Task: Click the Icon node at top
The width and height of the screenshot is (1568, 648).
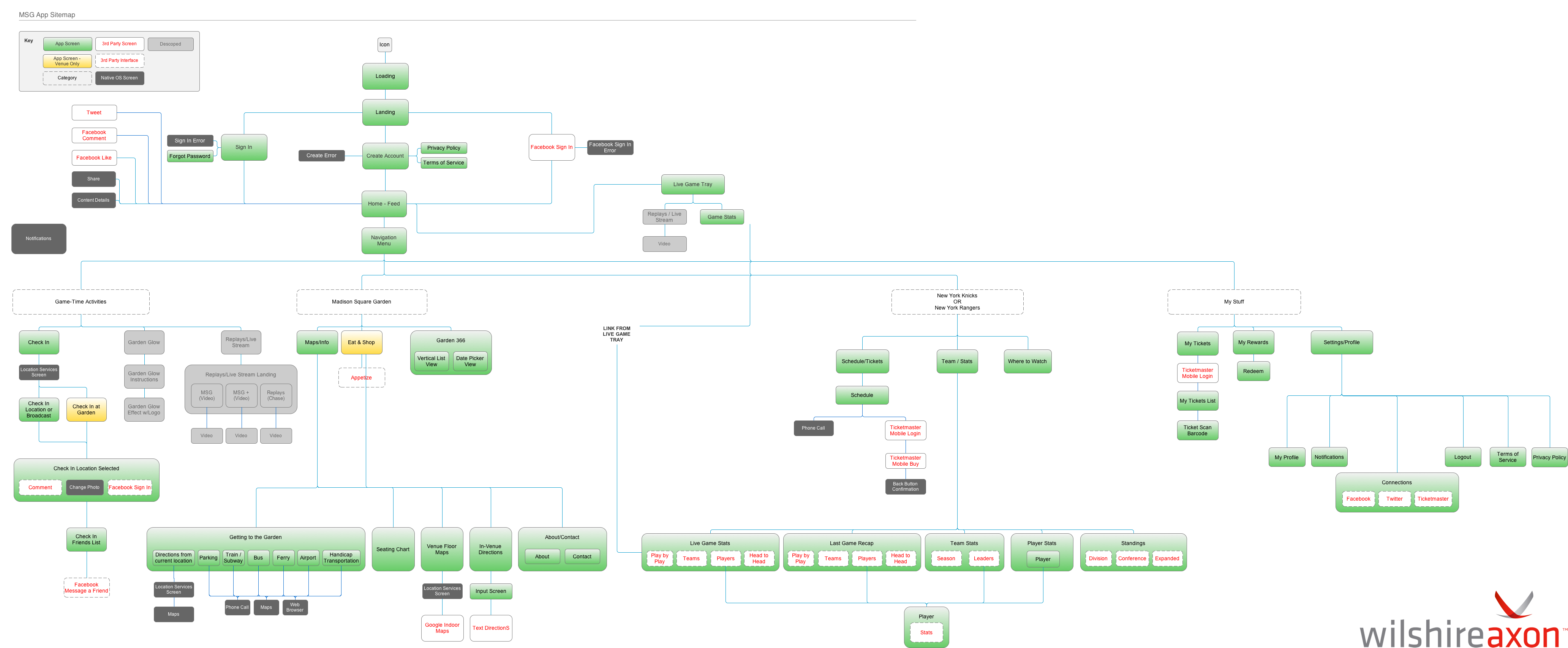Action: pyautogui.click(x=385, y=44)
